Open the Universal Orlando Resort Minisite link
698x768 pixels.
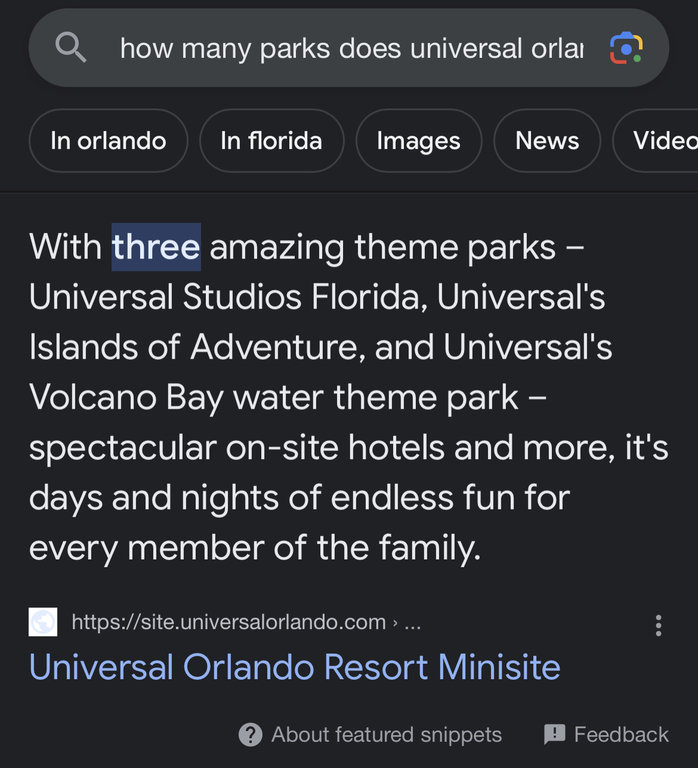tap(294, 667)
